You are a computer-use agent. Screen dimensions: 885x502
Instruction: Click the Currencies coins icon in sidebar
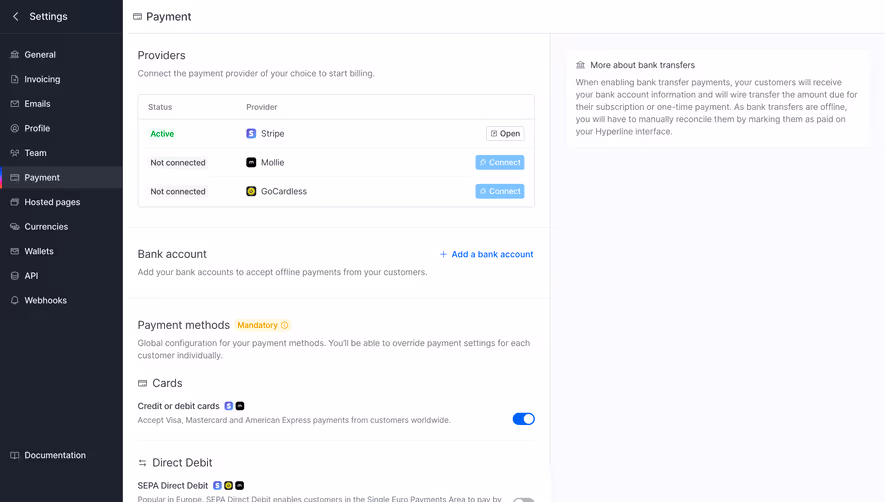15,226
